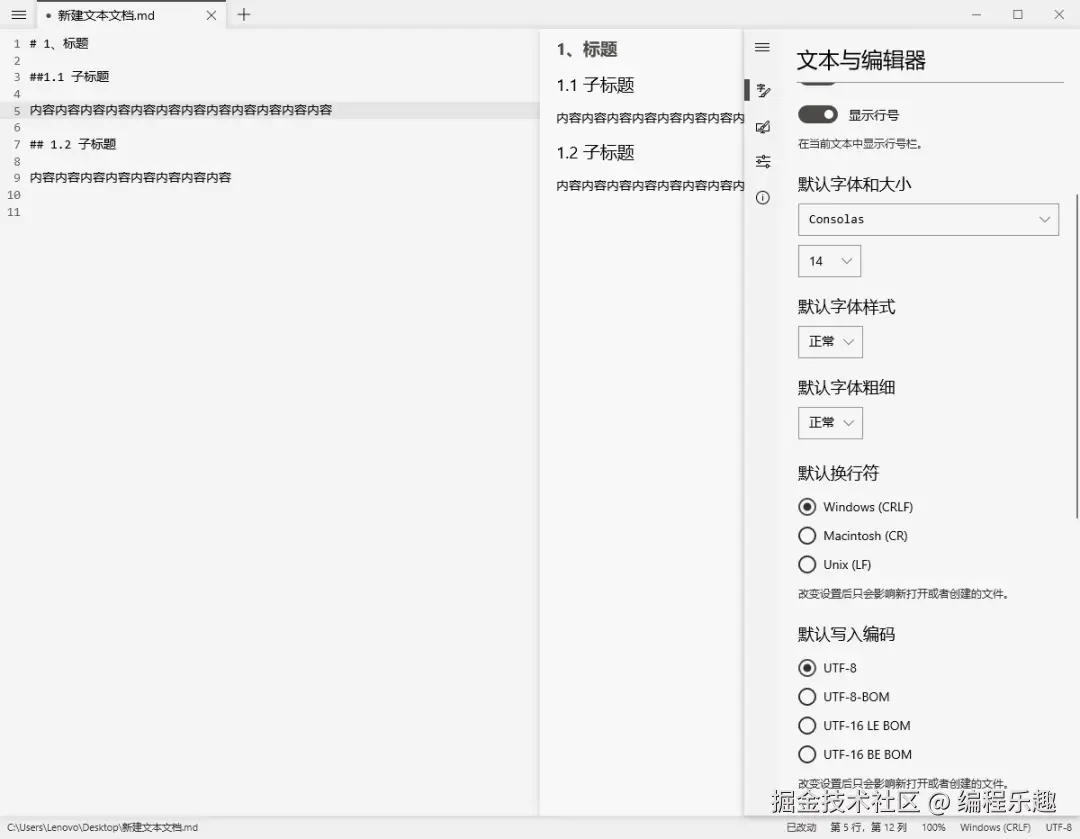Image resolution: width=1080 pixels, height=839 pixels.
Task: Click Windows (CRLF) in the status bar
Action: [x=995, y=827]
